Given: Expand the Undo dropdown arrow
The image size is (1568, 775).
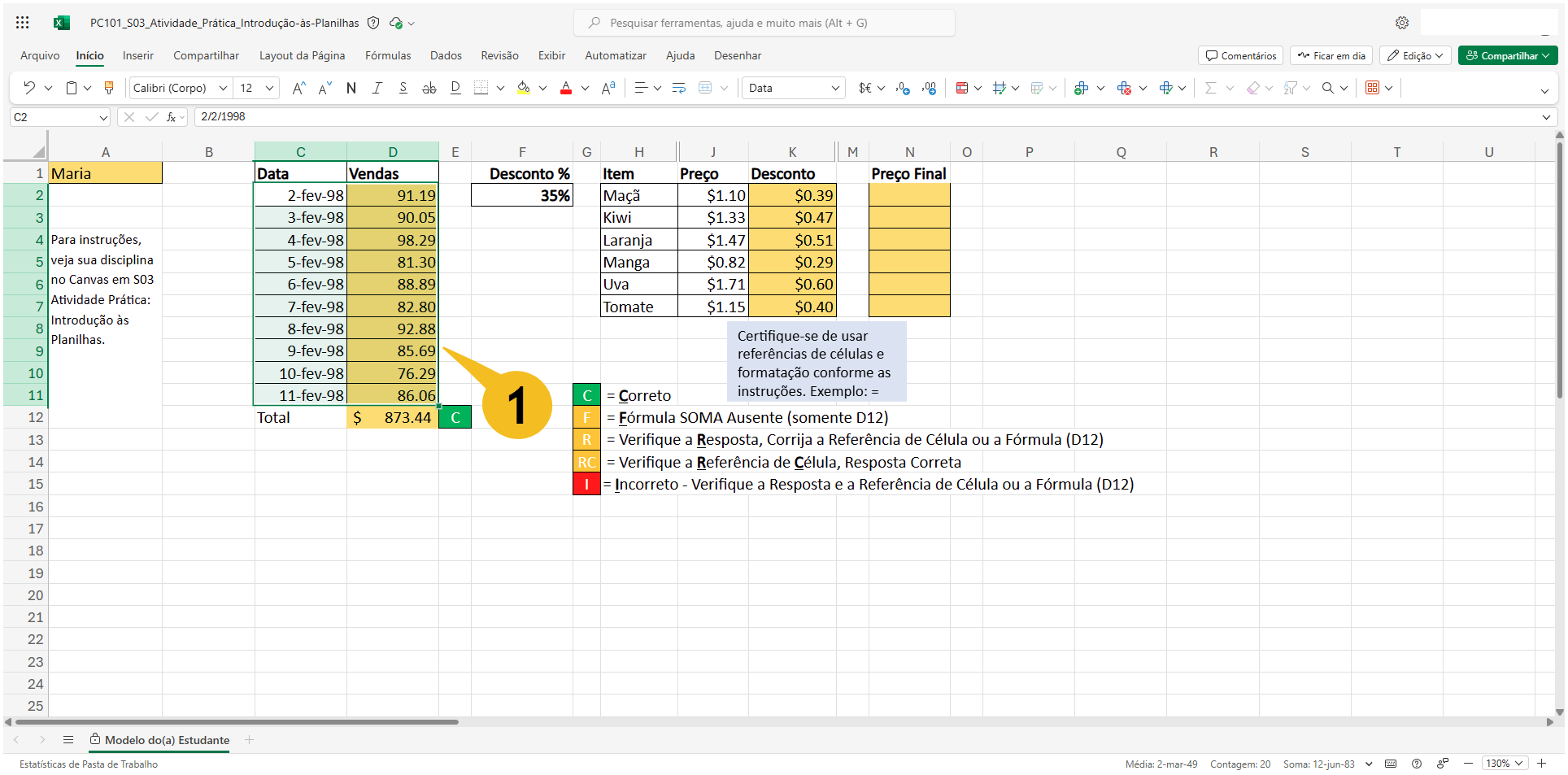Looking at the screenshot, I should [x=48, y=88].
